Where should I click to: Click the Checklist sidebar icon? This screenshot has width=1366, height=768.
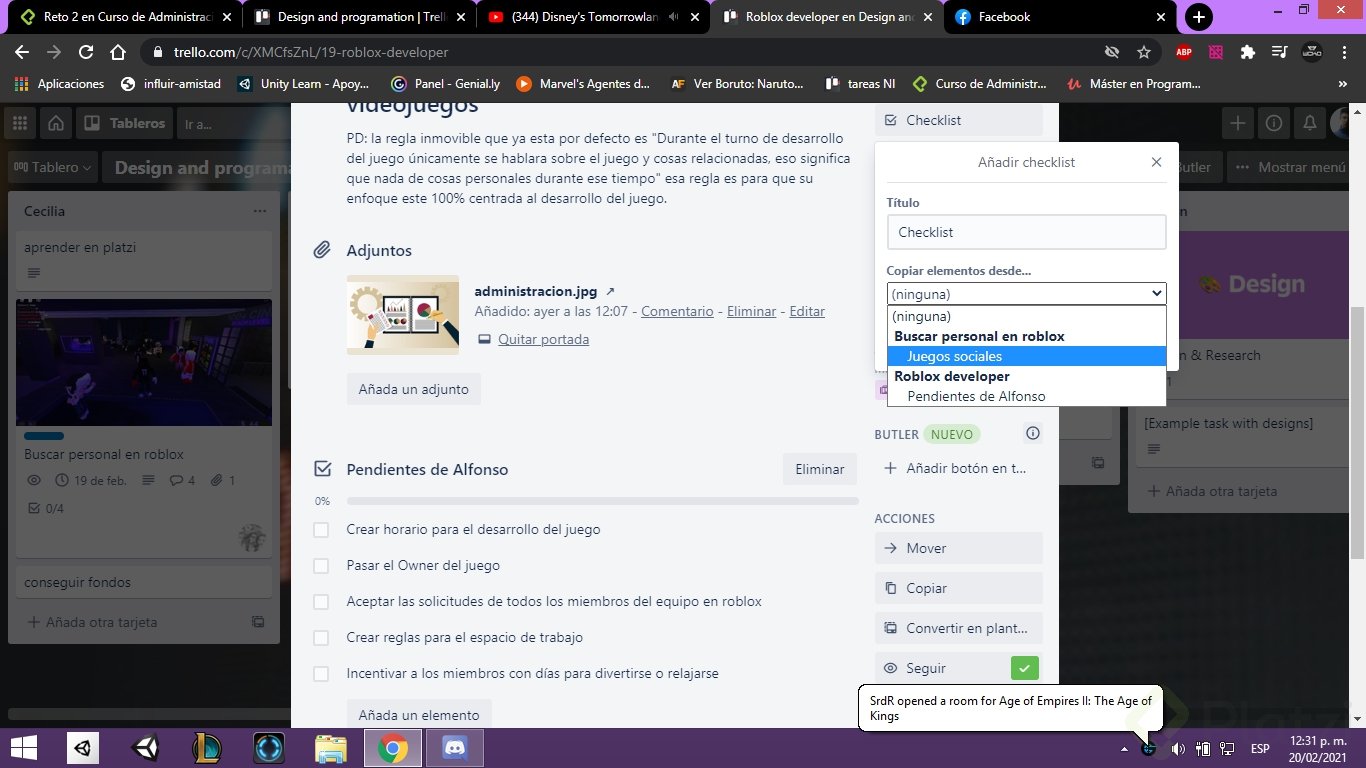tap(890, 119)
